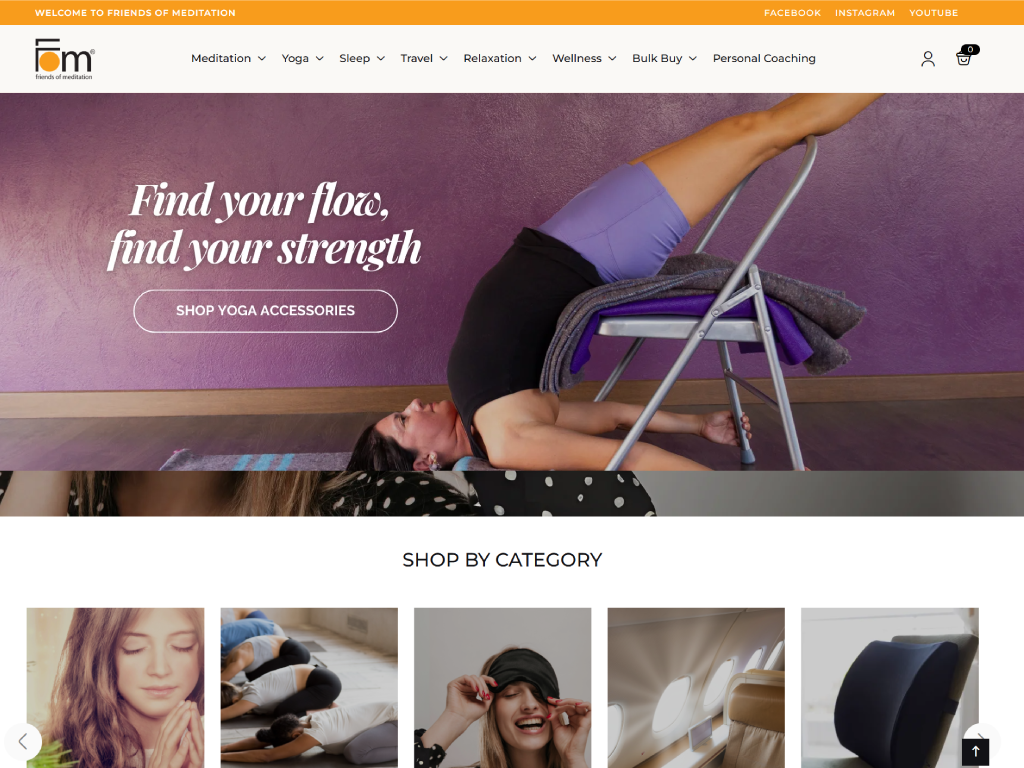Select the sleep mask woman category thumbnail
Screen dimensions: 1024x768
click(x=502, y=688)
